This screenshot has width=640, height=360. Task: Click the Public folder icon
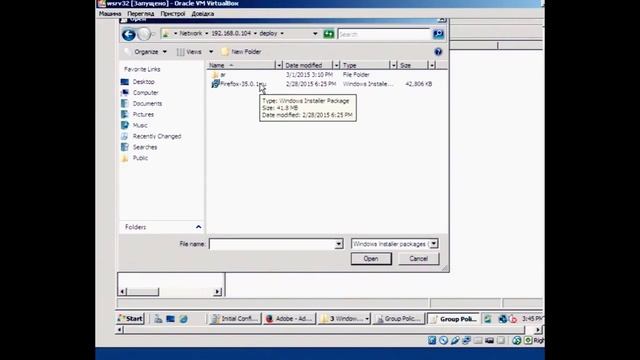pos(125,158)
